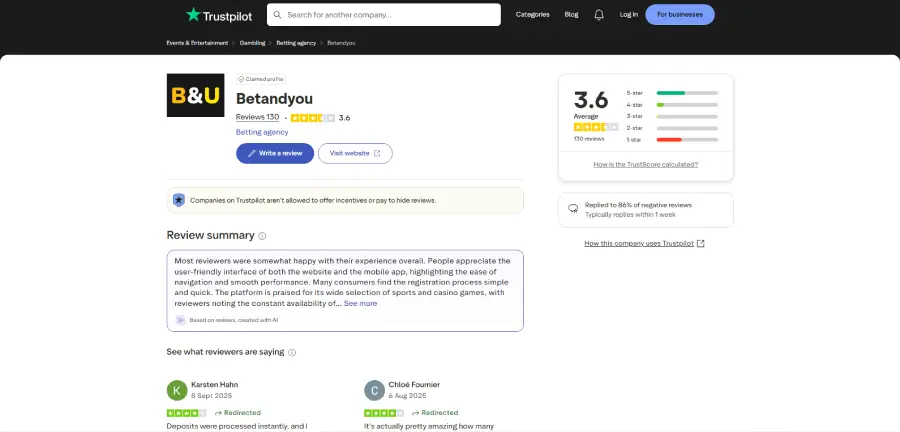Viewport: 900px width, 432px height.
Task: Click info icon beside 'See what reviewers are saying'
Action: point(292,352)
